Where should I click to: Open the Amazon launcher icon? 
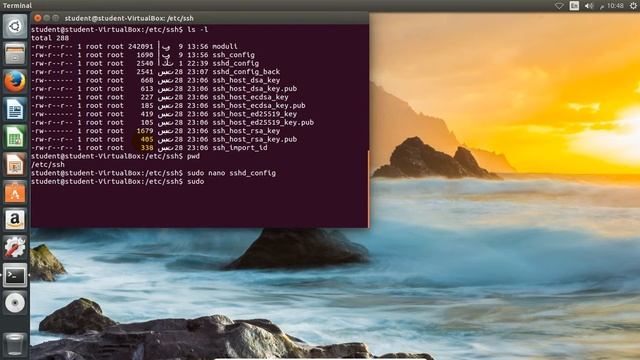pyautogui.click(x=15, y=220)
